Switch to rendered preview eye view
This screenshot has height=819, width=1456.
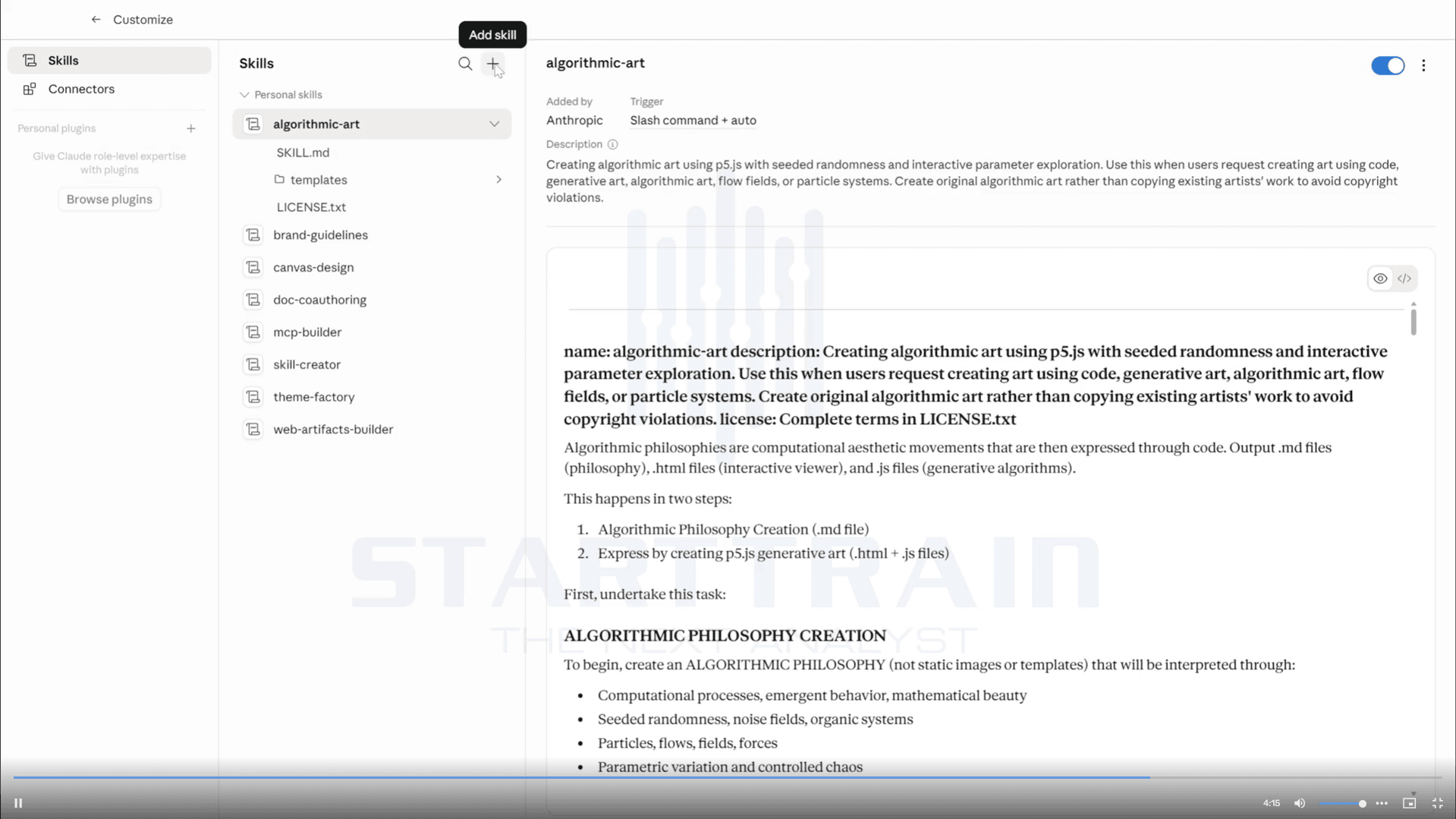tap(1380, 279)
